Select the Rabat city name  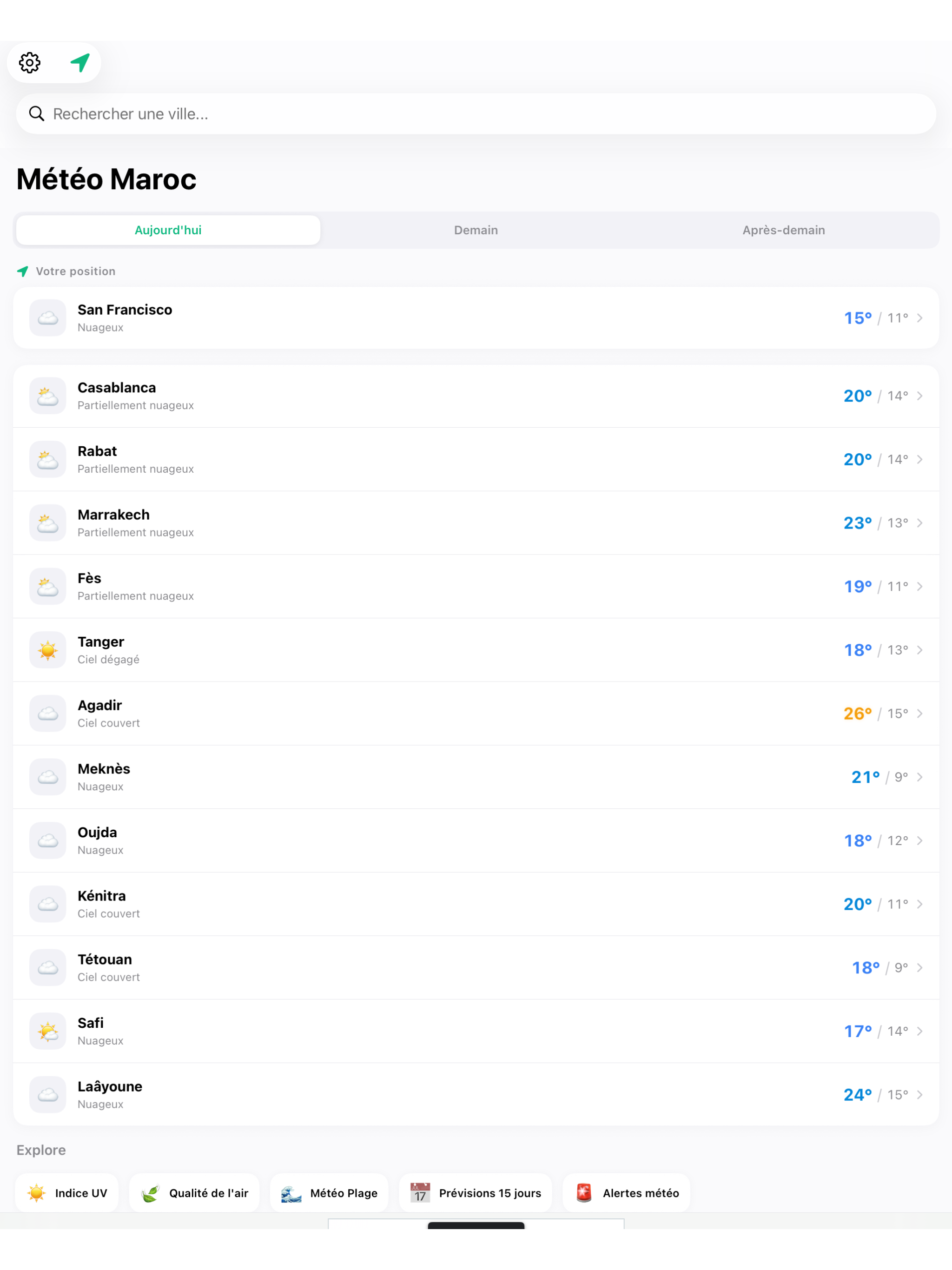coord(97,451)
